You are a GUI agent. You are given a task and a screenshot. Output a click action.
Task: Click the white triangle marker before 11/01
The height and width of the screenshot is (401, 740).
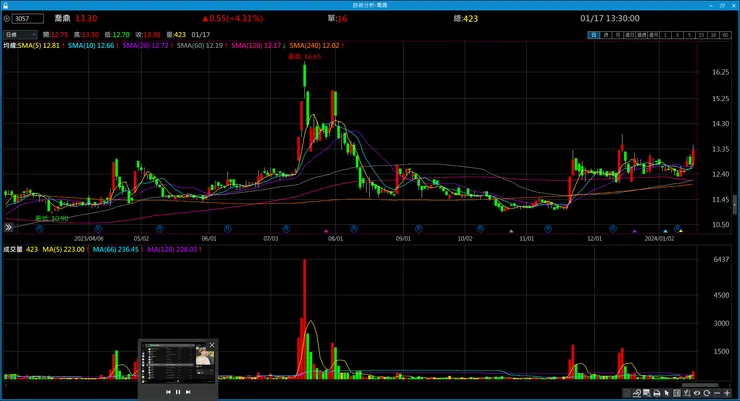click(x=511, y=231)
